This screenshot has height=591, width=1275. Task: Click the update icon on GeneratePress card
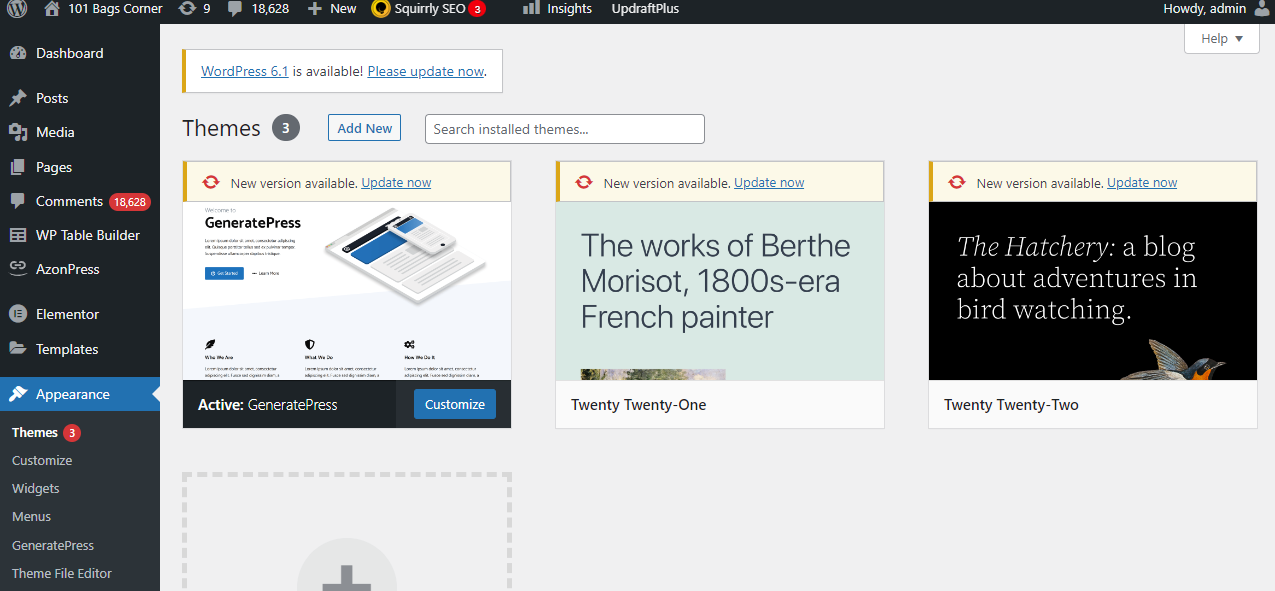211,182
